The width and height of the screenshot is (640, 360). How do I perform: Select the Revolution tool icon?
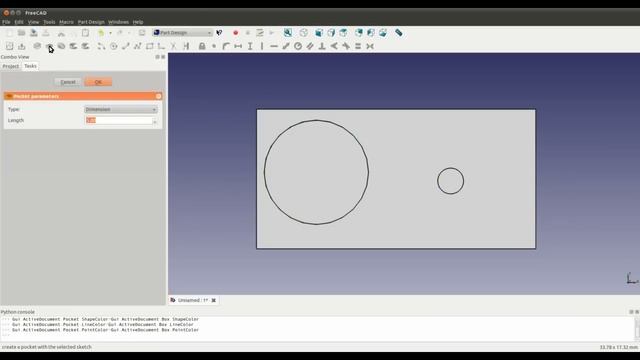pyautogui.click(x=61, y=46)
